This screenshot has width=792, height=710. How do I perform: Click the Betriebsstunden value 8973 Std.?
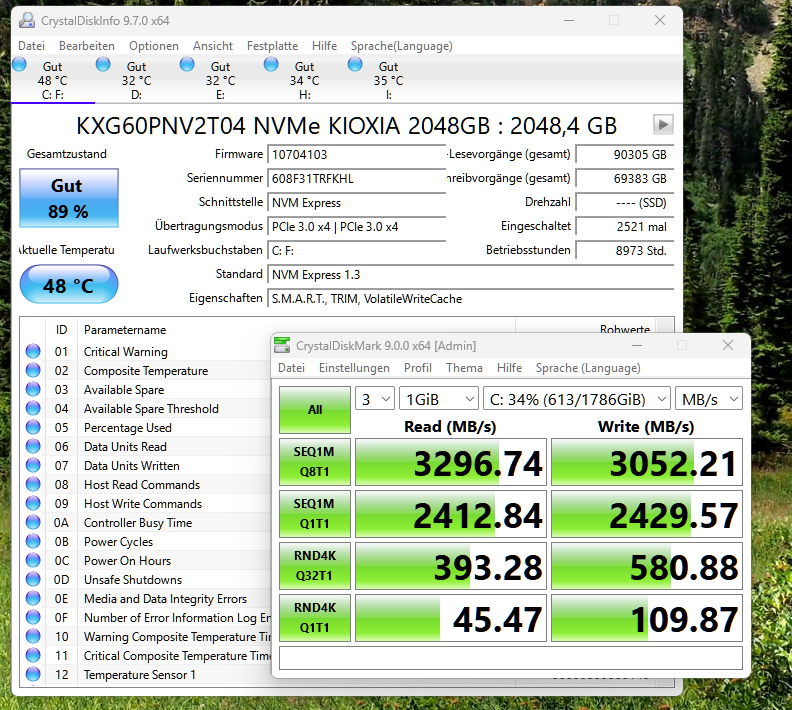click(625, 250)
